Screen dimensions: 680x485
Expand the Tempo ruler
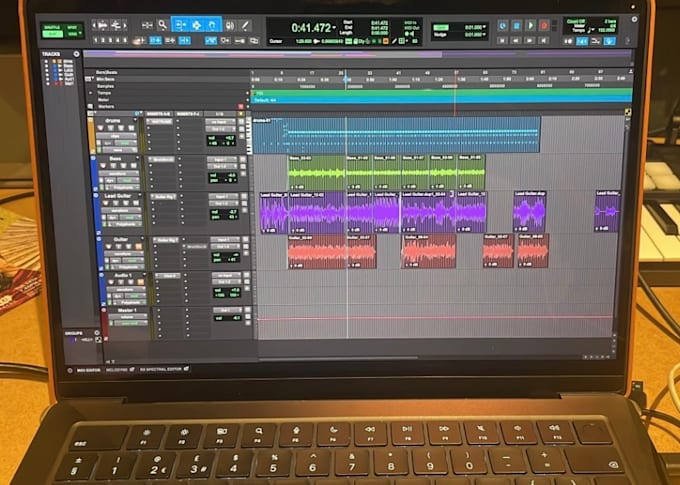91,93
